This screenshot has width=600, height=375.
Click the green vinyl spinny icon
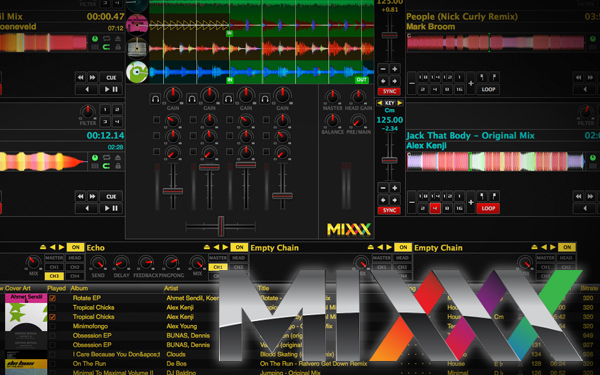[x=137, y=72]
